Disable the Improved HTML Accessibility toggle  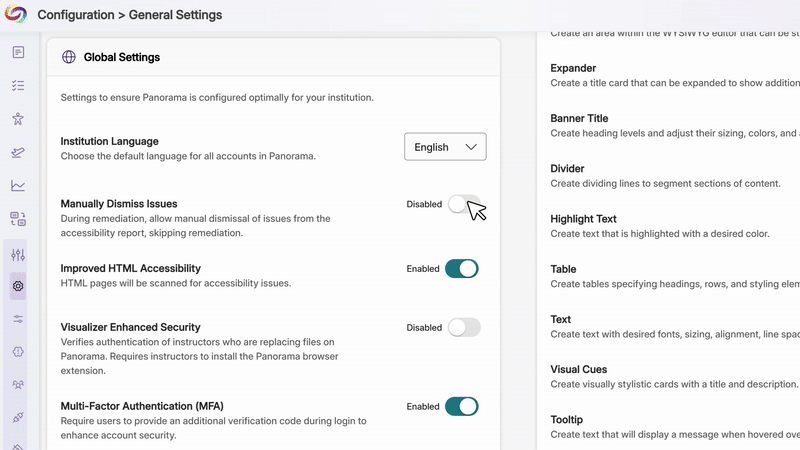click(x=462, y=269)
